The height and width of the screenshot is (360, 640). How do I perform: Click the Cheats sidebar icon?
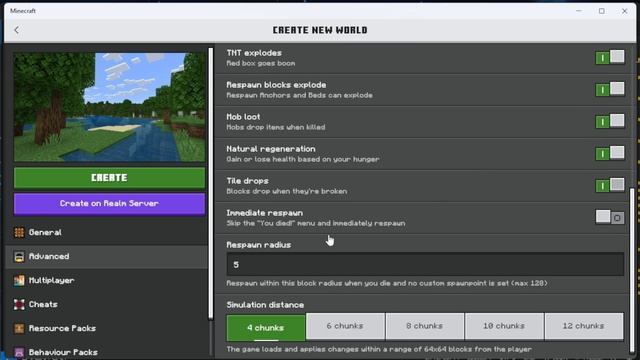coord(19,304)
